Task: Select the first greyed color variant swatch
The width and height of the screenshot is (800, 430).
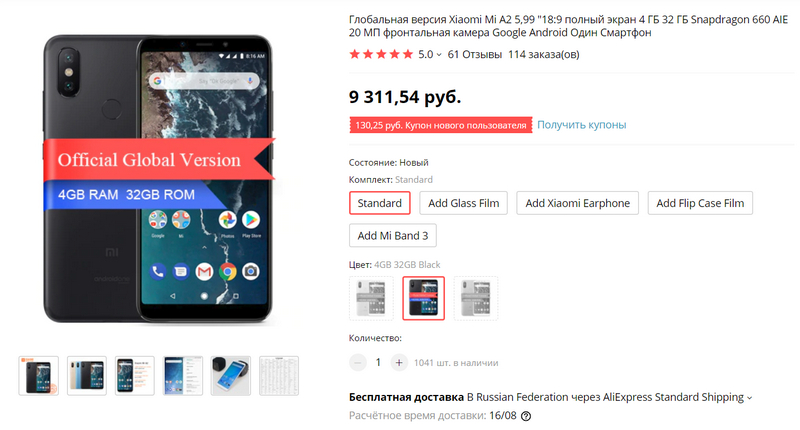Action: point(371,298)
